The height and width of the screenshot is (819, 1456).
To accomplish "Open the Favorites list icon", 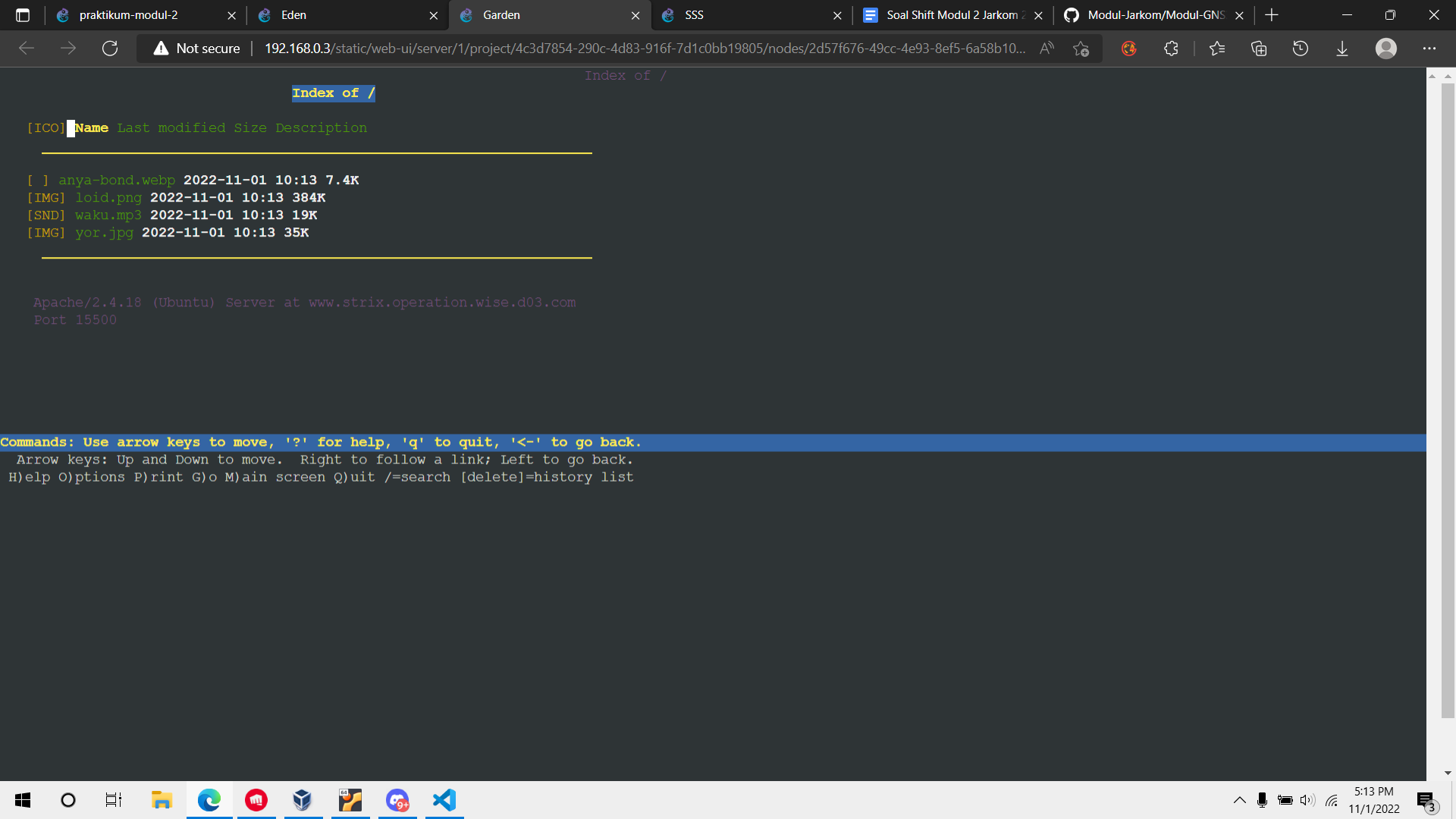I will pos(1217,48).
